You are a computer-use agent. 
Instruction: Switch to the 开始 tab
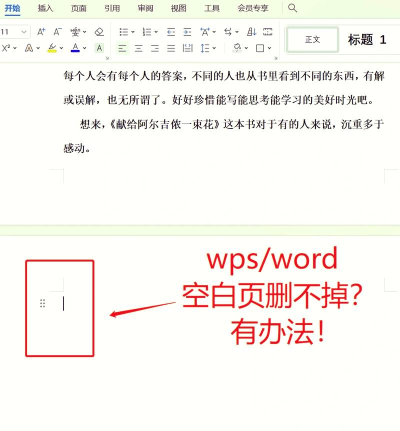(12, 8)
